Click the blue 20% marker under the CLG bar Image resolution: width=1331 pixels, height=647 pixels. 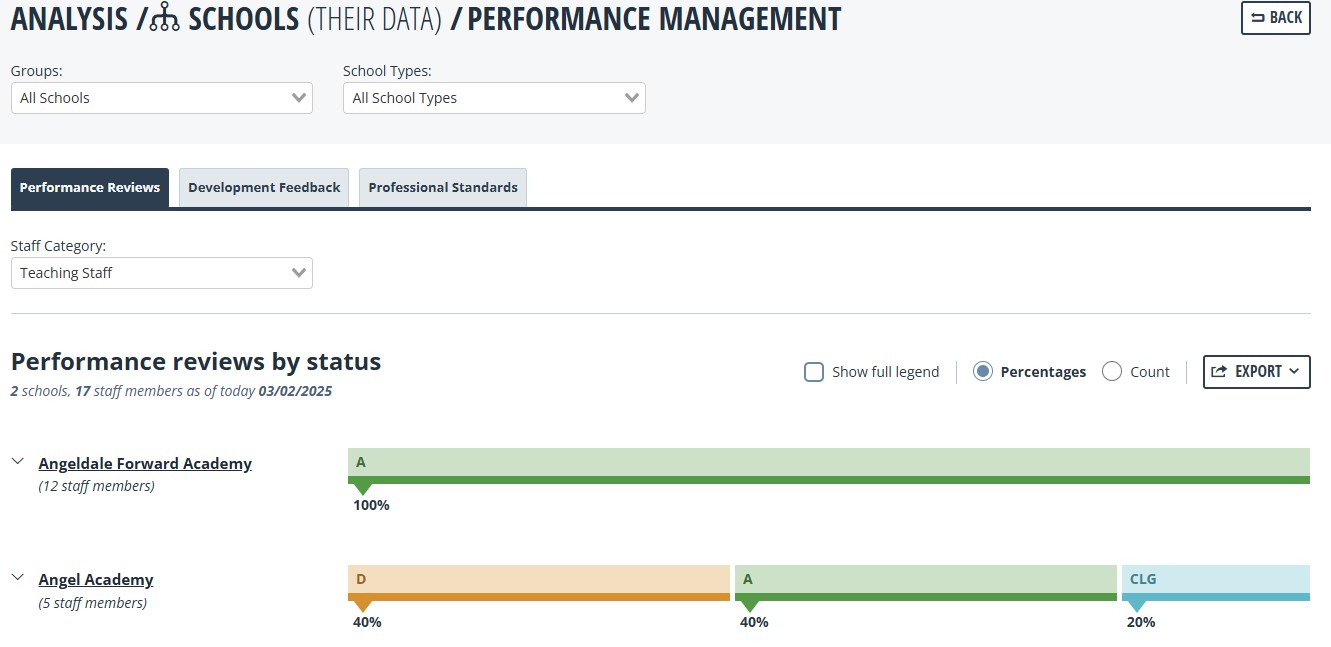(1137, 606)
